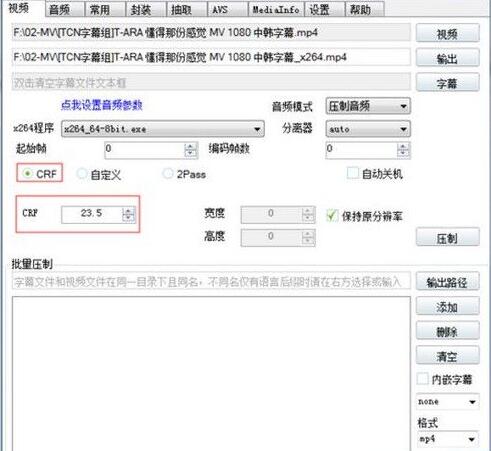
Task: Click the 删除 button
Action: pos(448,331)
